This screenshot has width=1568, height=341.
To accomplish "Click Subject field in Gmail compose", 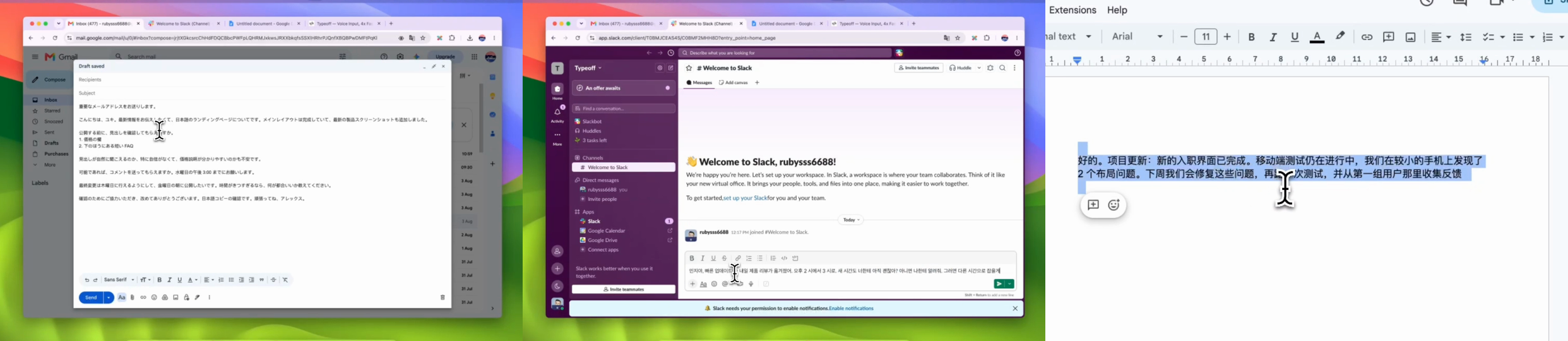I will [262, 93].
